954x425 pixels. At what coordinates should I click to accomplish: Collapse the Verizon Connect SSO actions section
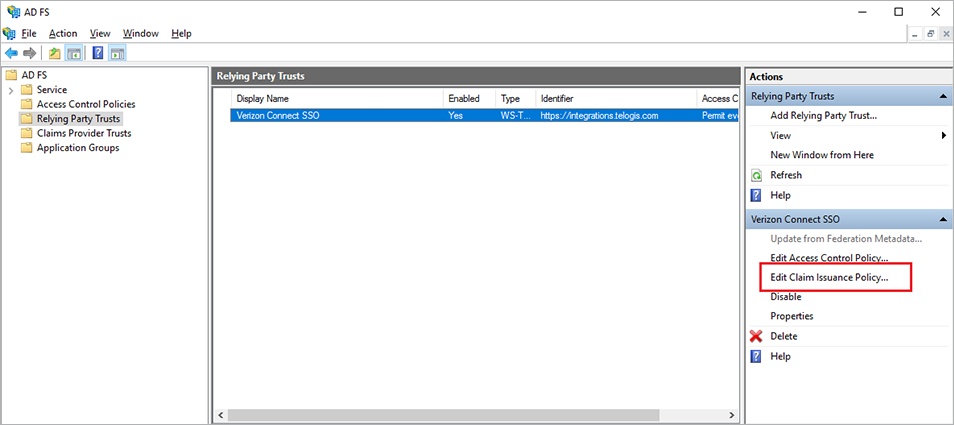click(942, 219)
